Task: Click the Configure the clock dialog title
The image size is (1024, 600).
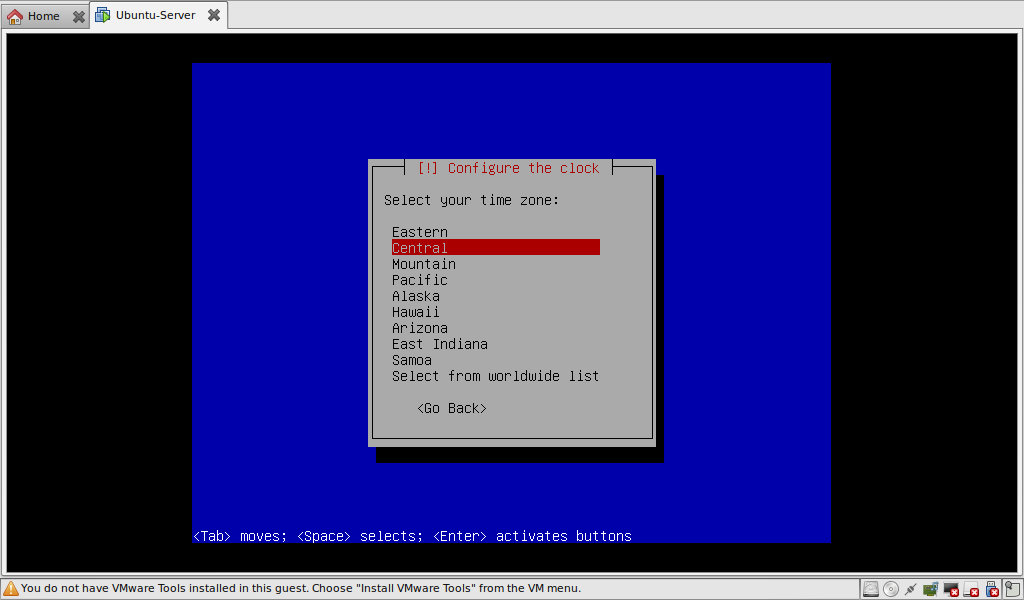Action: pyautogui.click(x=508, y=168)
